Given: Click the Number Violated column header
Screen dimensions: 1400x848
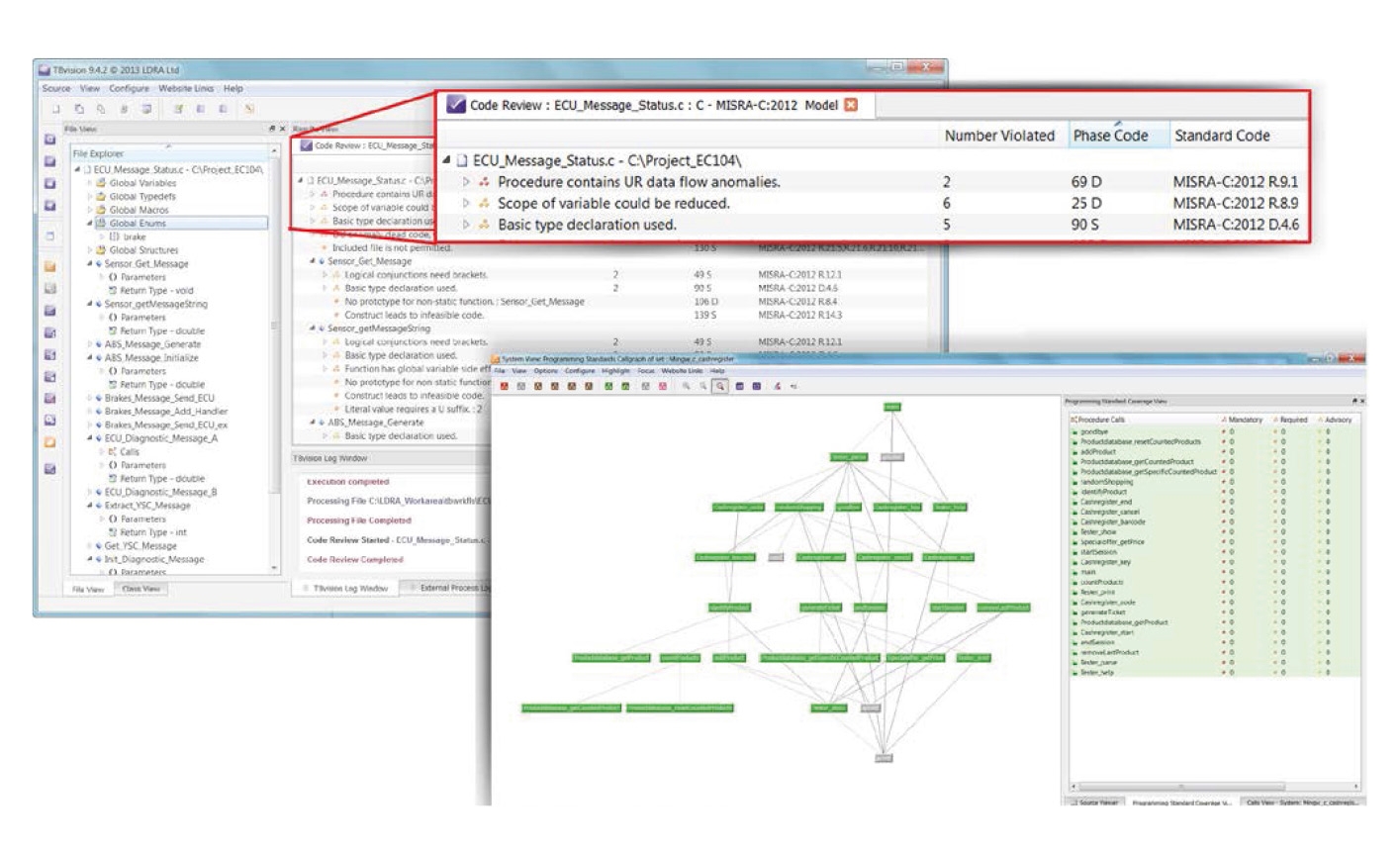Looking at the screenshot, I should point(999,136).
